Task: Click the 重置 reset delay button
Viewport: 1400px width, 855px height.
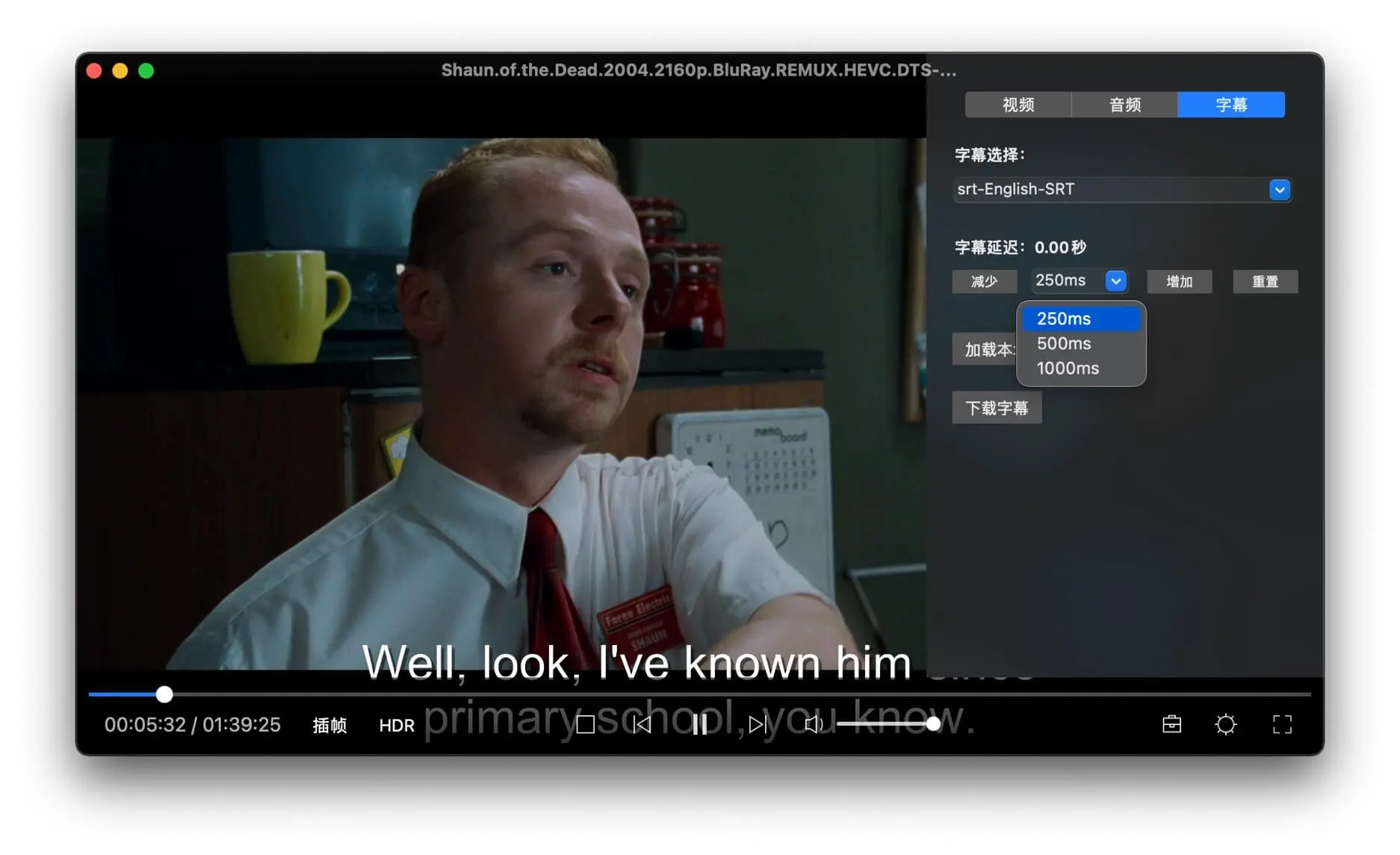Action: click(x=1265, y=281)
